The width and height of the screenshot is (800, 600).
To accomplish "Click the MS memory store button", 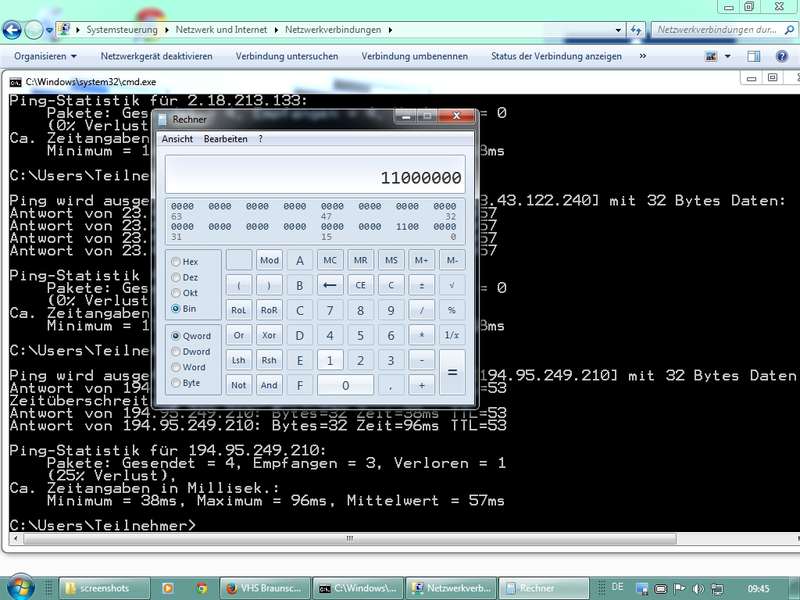I will pyautogui.click(x=391, y=260).
